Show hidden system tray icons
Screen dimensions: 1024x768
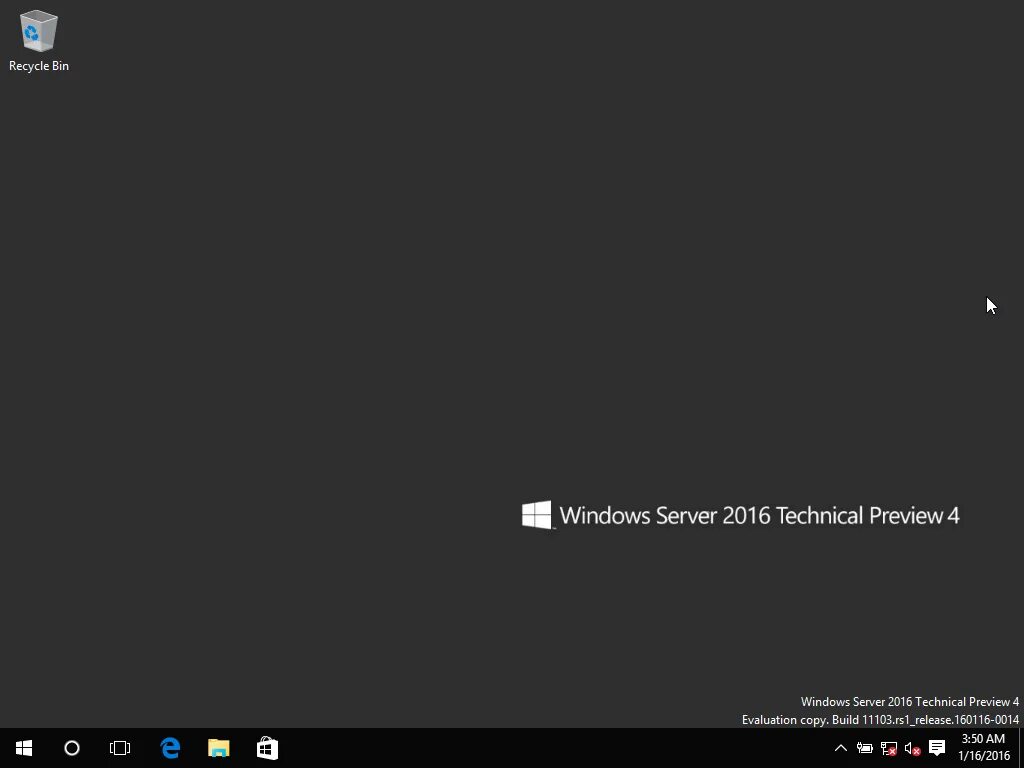point(840,748)
